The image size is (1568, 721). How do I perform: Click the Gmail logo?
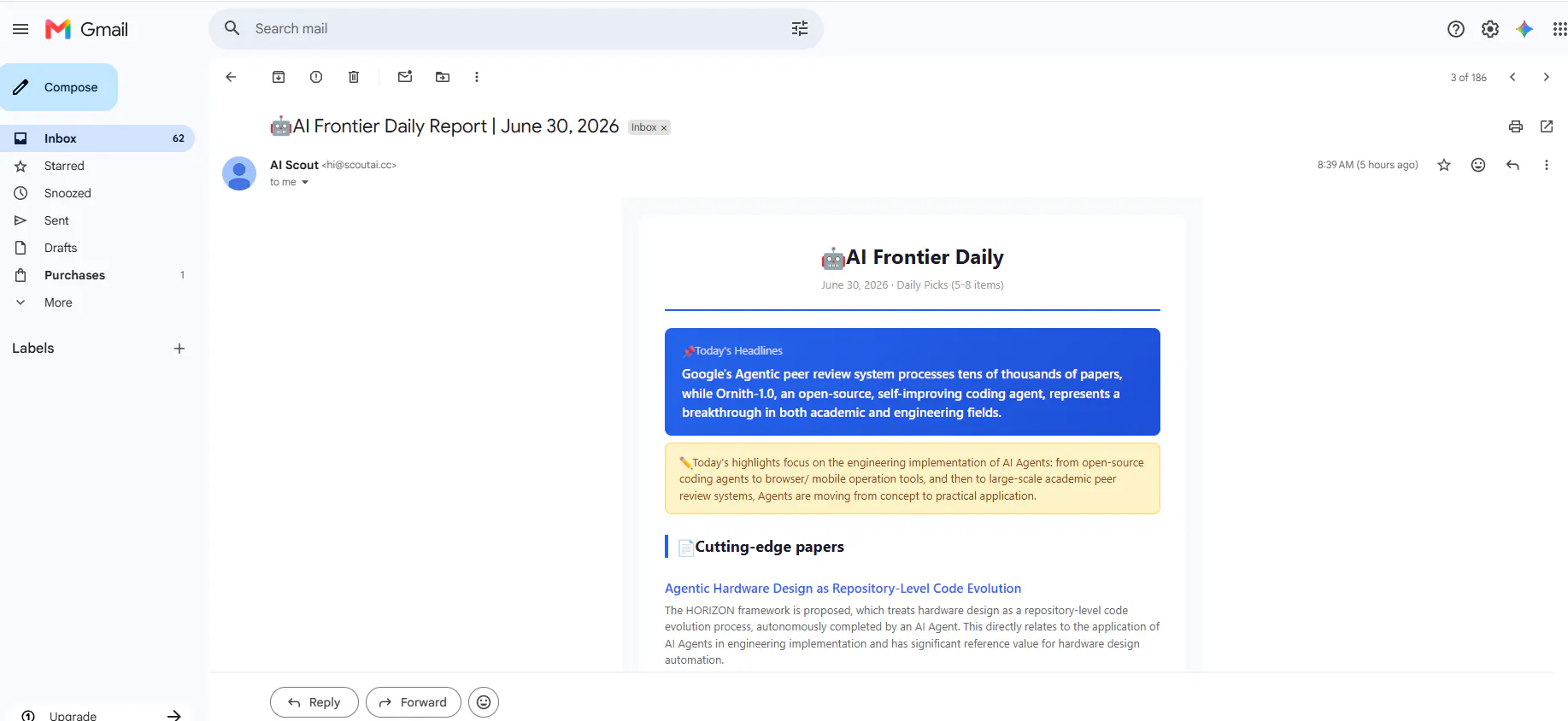point(86,29)
